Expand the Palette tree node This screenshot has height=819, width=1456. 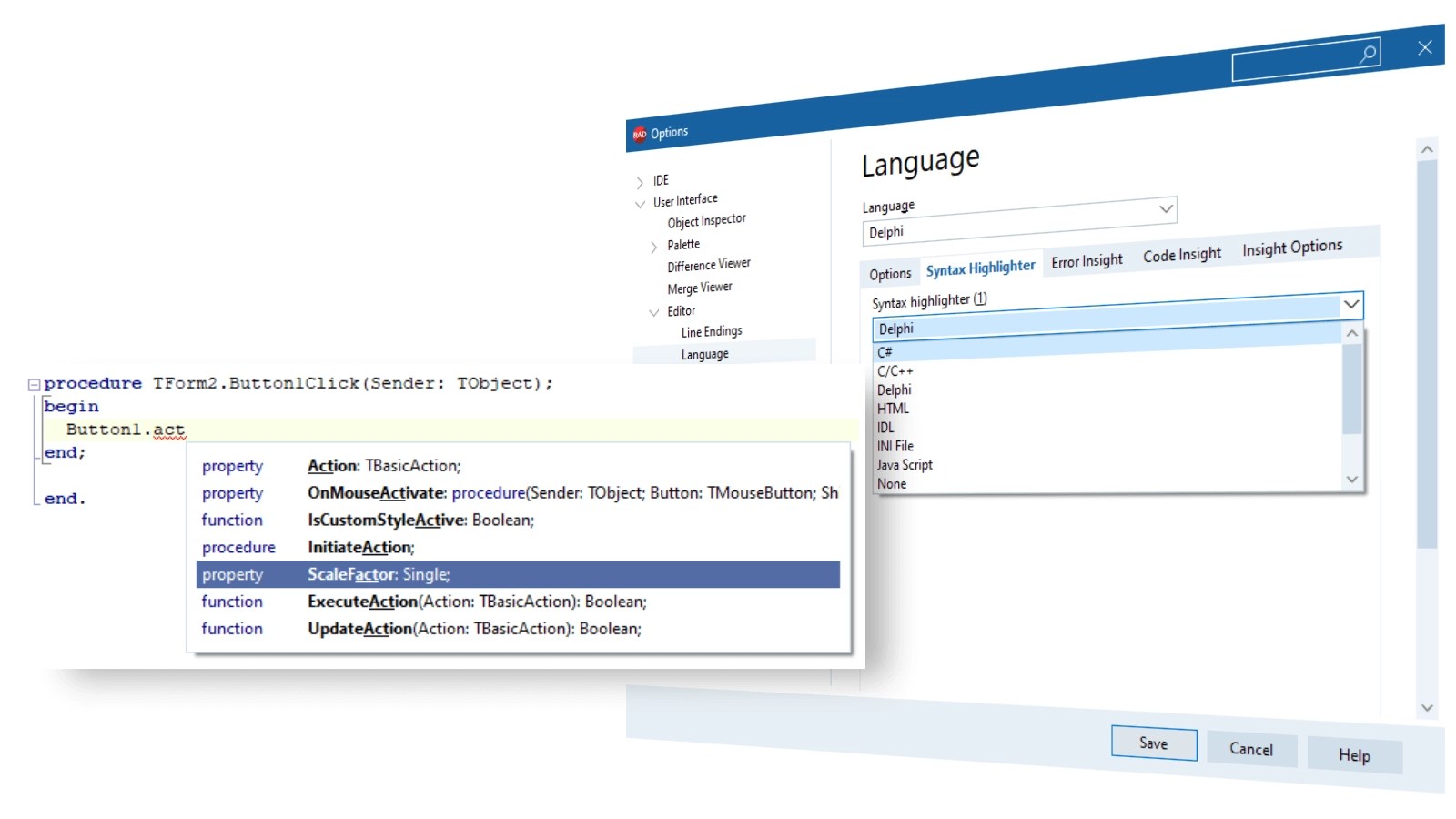point(653,248)
